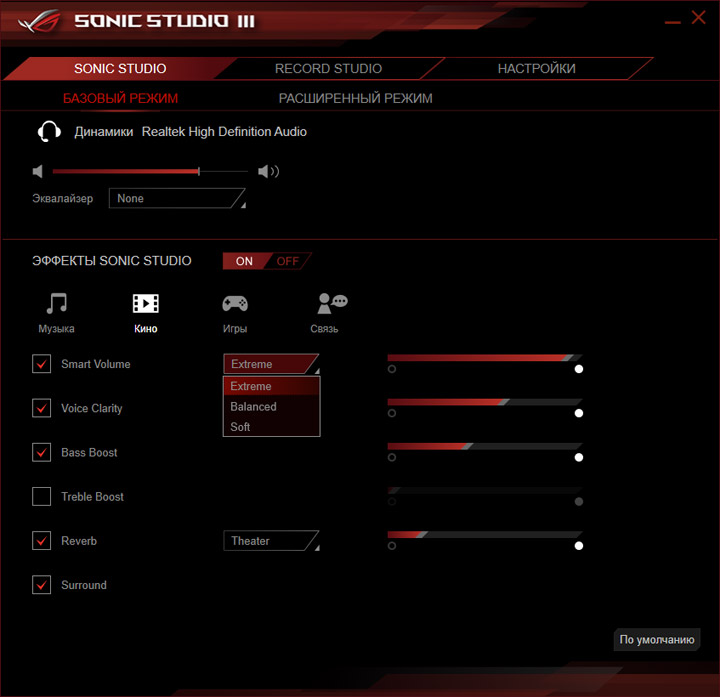Click Voice Clarity slider maximum dot
The height and width of the screenshot is (697, 720).
[579, 413]
